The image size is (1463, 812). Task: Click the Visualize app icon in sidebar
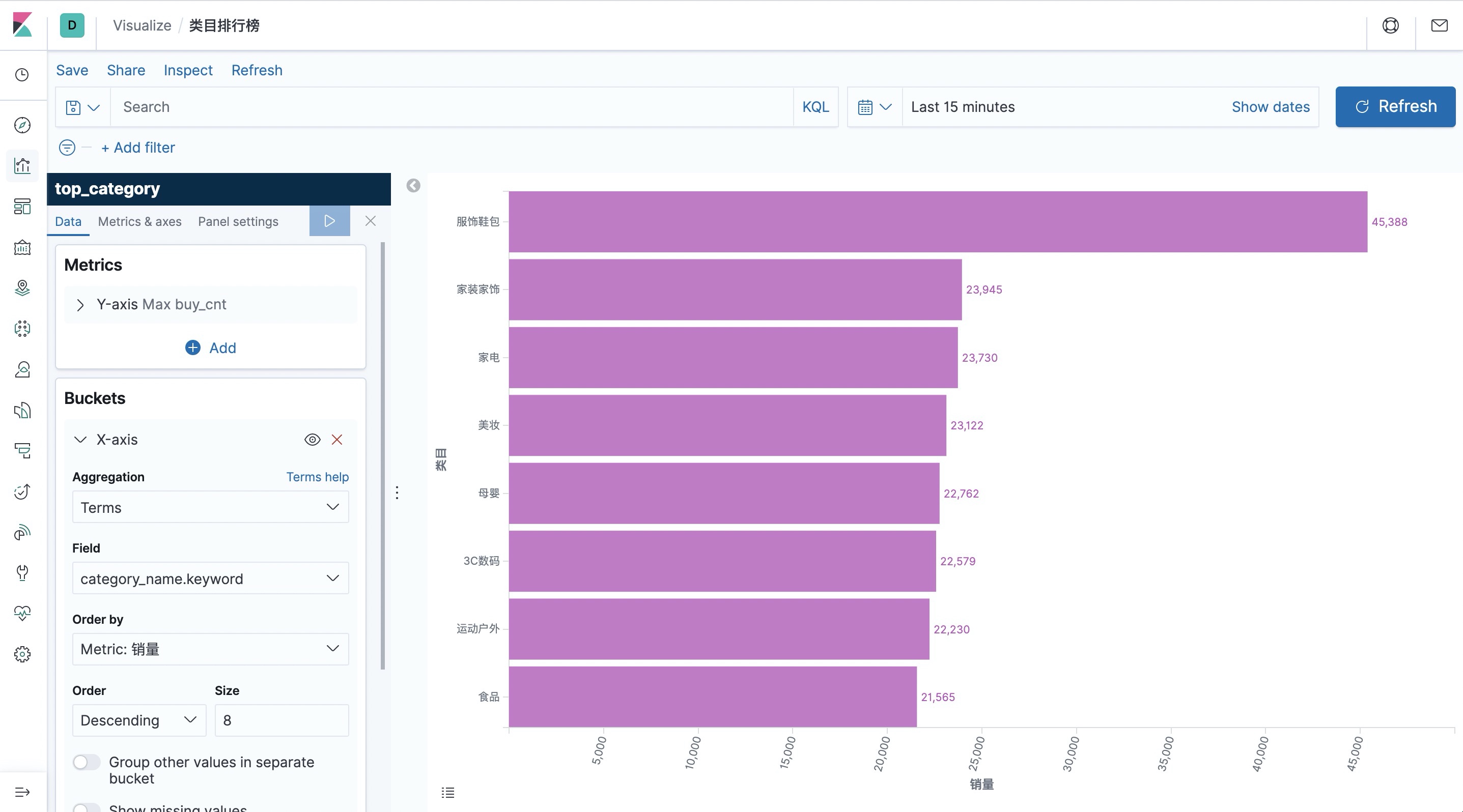25,166
